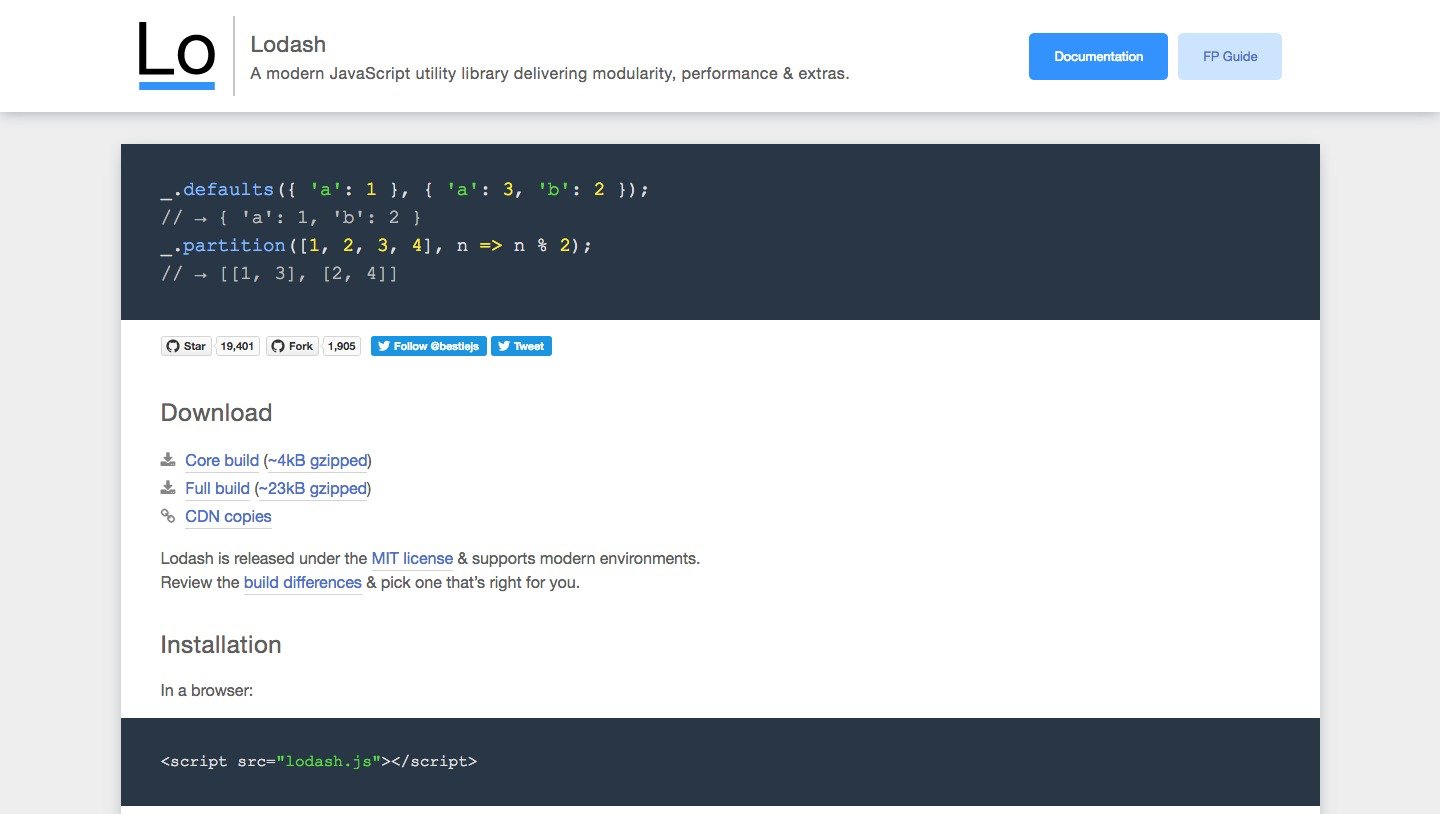This screenshot has width=1440, height=814.
Task: Open the build differences link
Action: click(x=302, y=582)
